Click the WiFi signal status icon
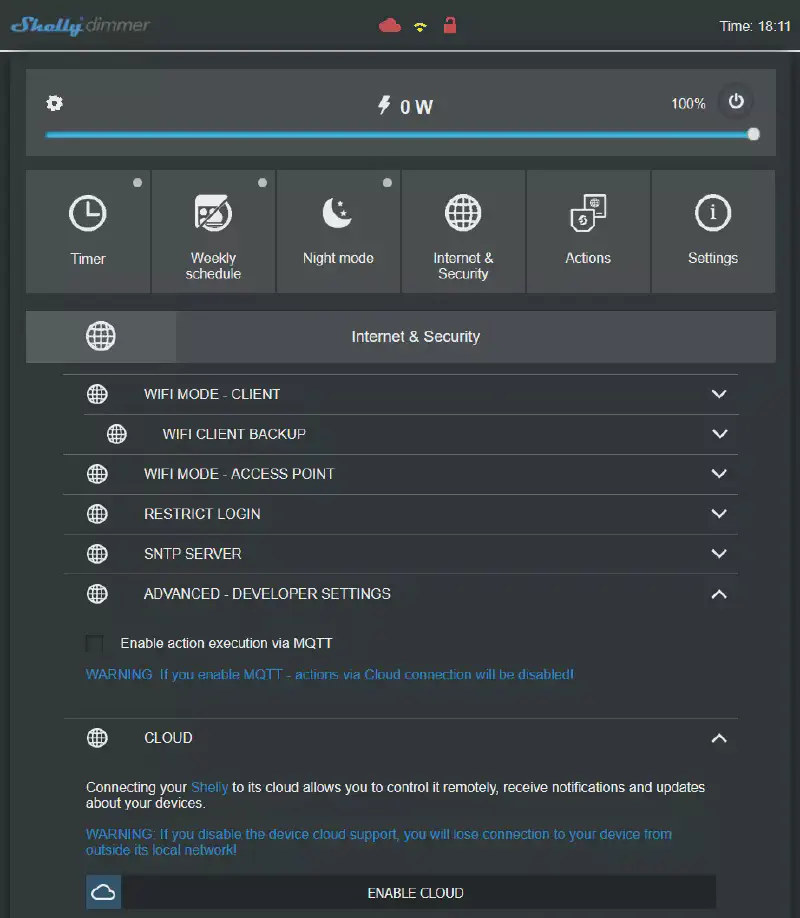800x918 pixels. point(419,25)
